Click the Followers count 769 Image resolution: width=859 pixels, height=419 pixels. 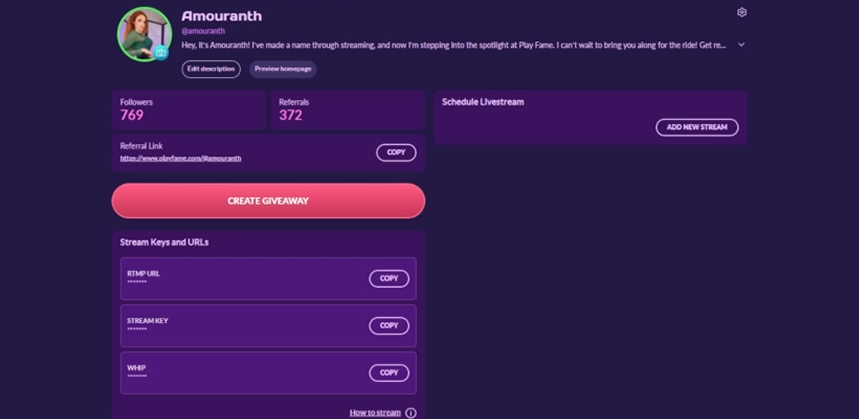click(x=132, y=115)
